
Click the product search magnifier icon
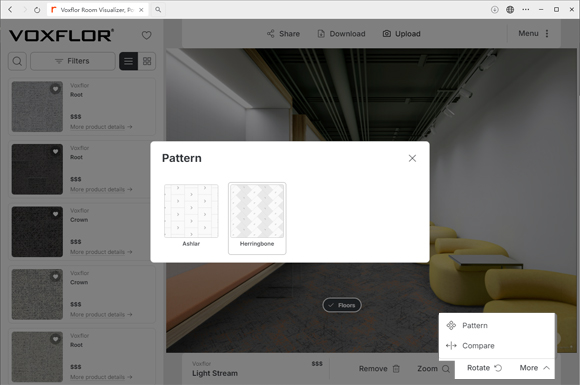pos(17,61)
